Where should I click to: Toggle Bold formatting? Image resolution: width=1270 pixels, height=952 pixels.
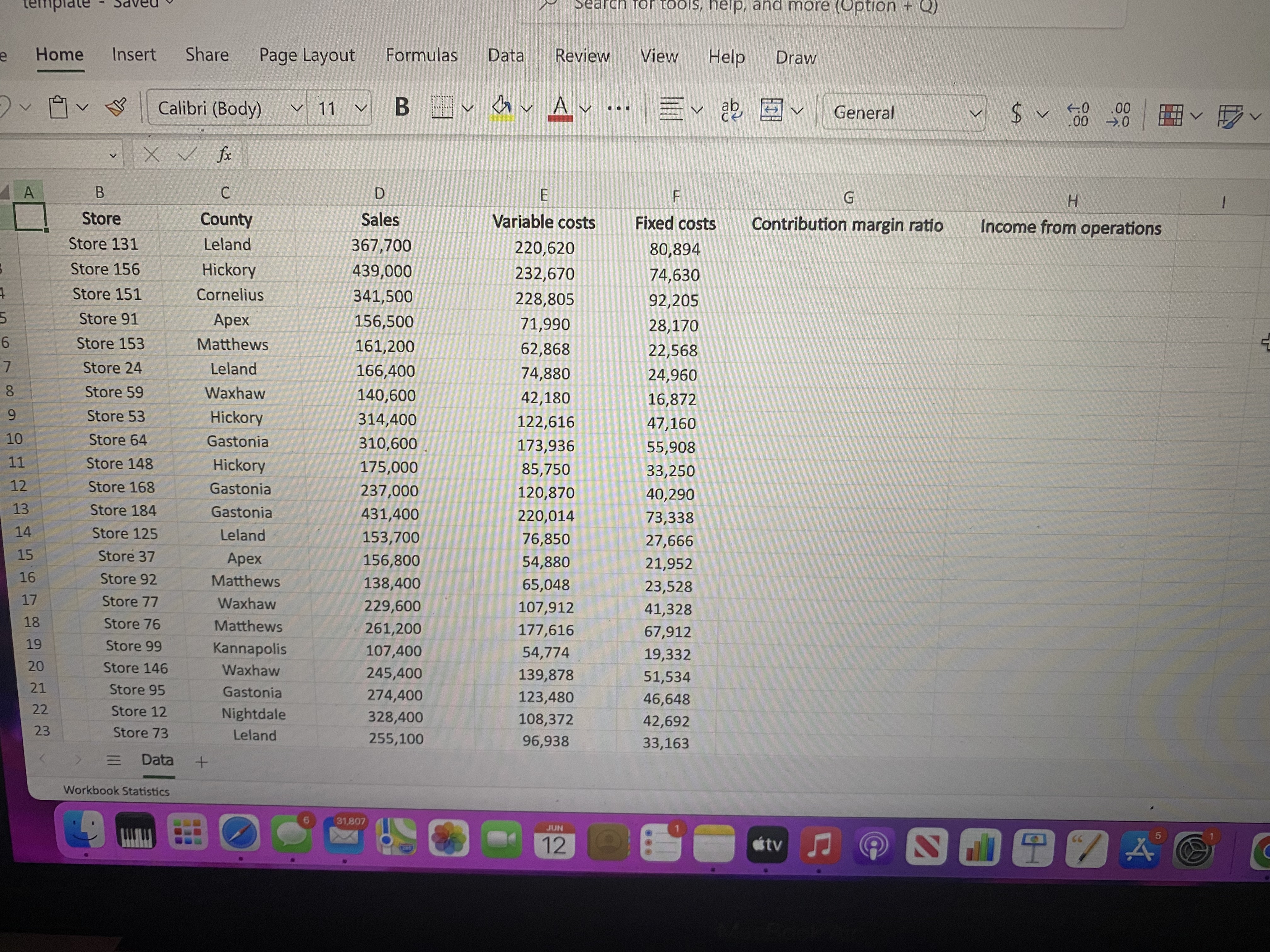tap(402, 107)
